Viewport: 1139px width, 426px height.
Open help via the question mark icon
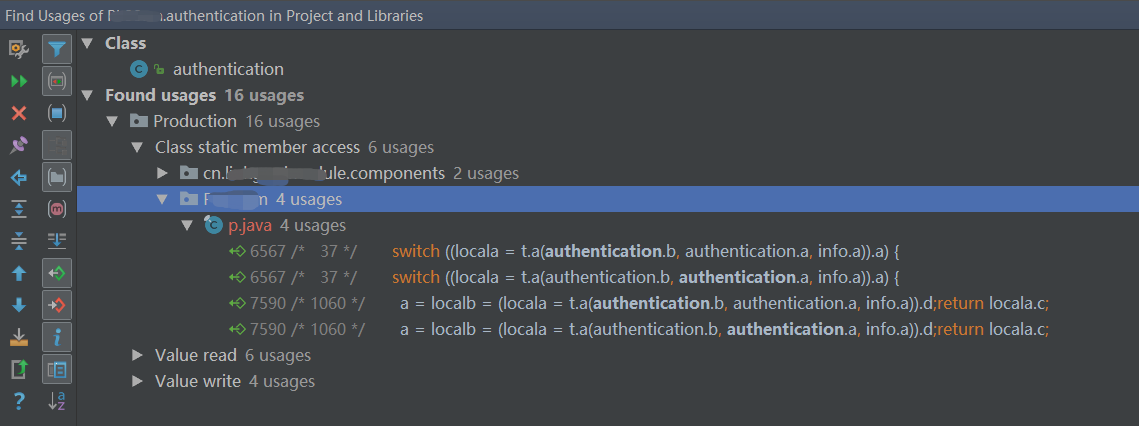18,401
